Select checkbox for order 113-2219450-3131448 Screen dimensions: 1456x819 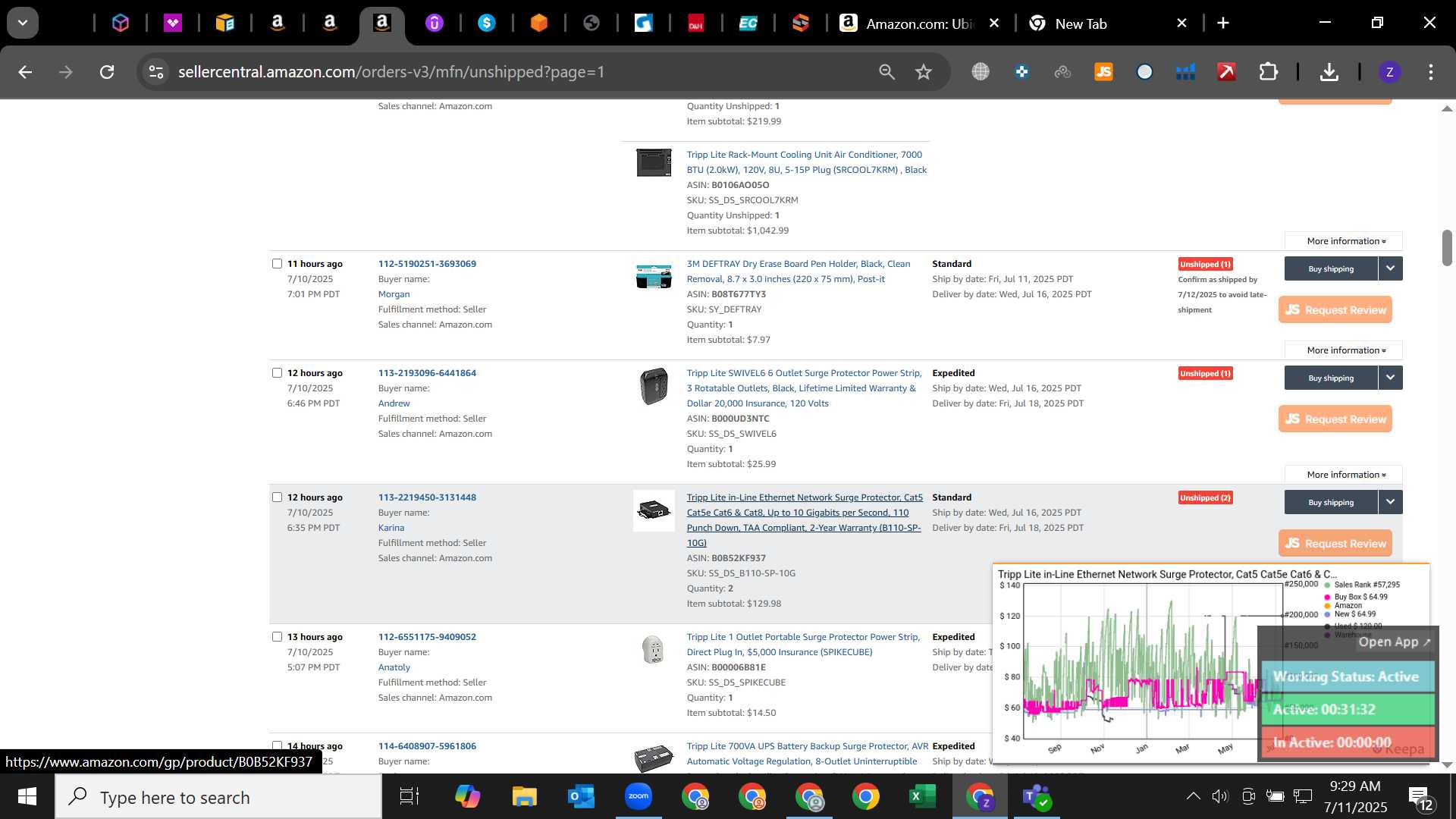coord(277,497)
